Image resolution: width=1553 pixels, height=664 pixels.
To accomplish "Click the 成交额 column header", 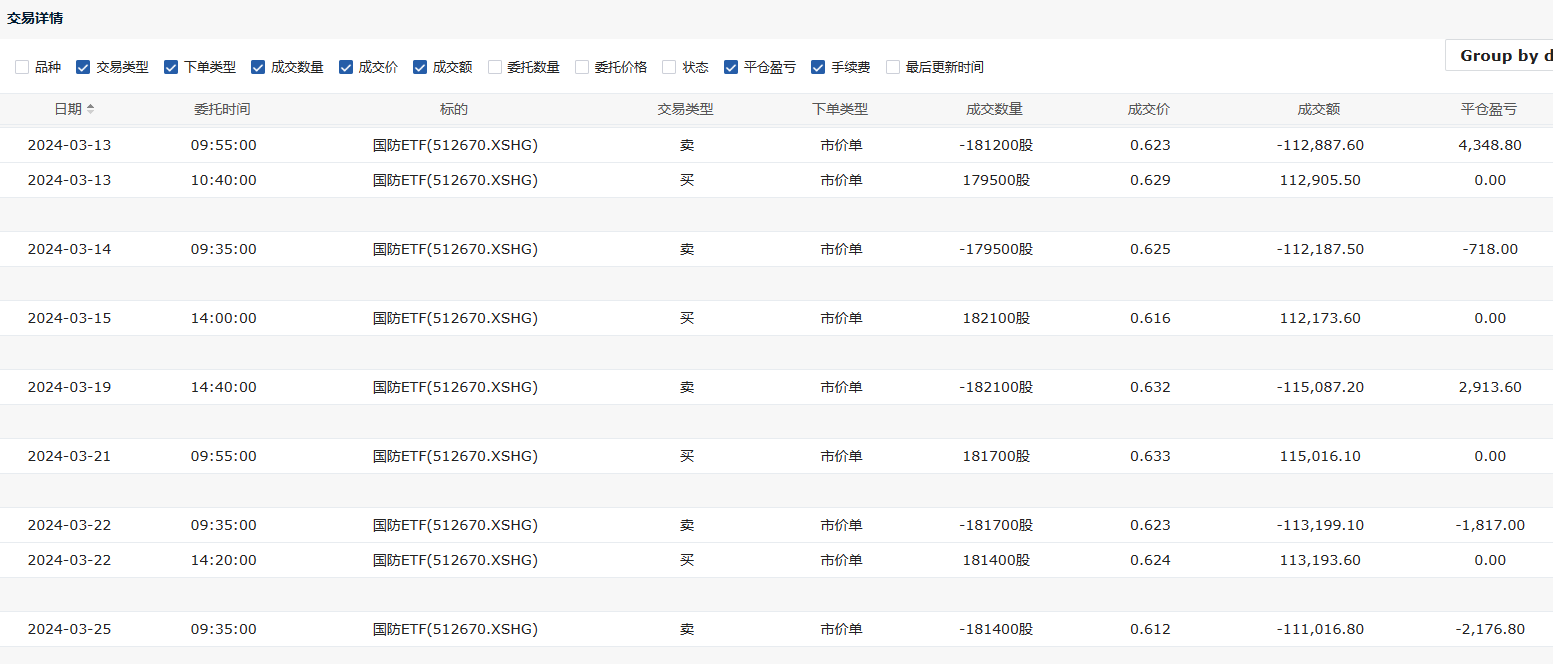I will 1319,109.
